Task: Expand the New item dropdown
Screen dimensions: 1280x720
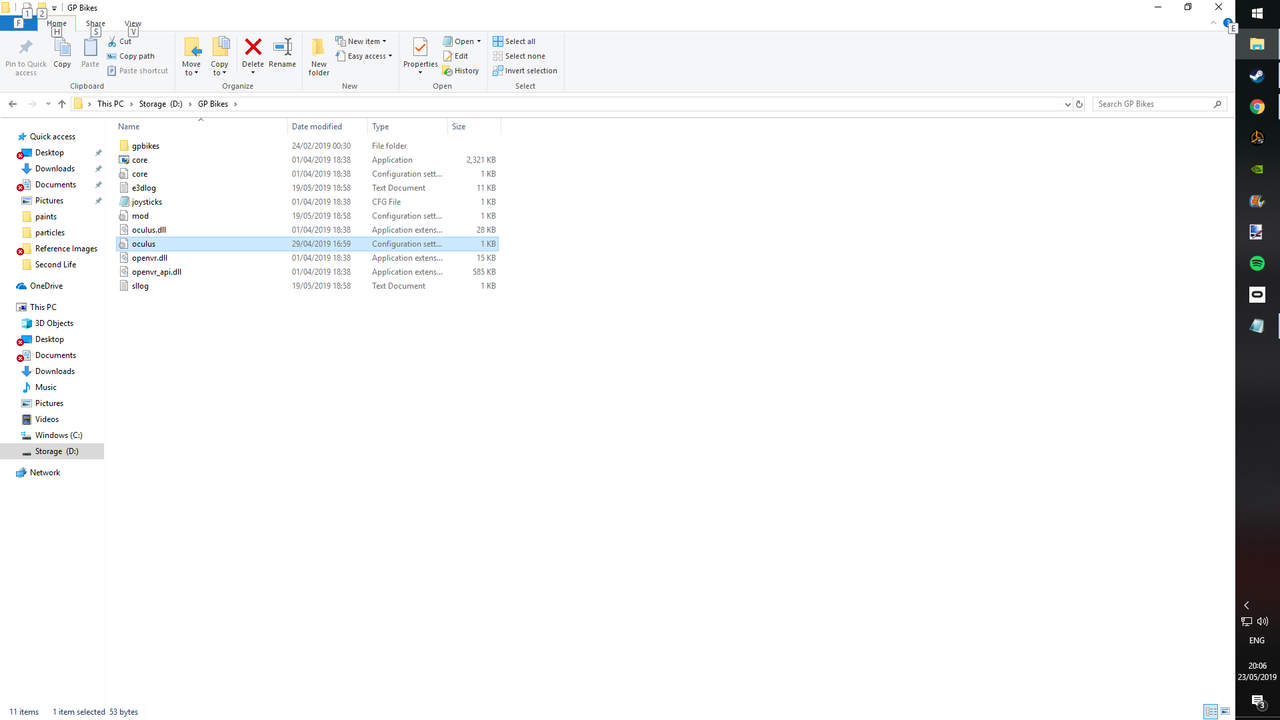Action: click(x=384, y=42)
